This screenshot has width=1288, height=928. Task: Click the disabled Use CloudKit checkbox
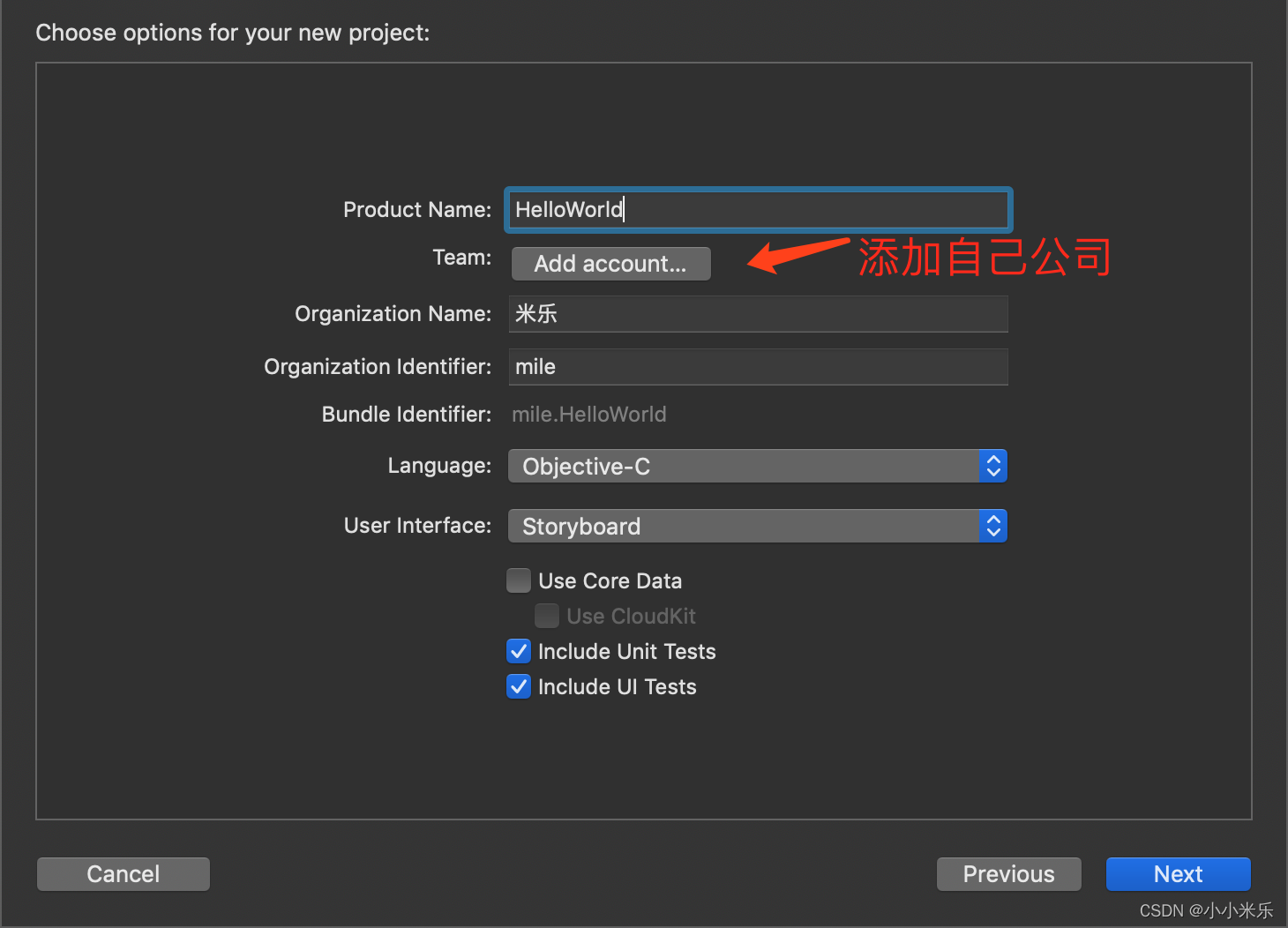[547, 616]
